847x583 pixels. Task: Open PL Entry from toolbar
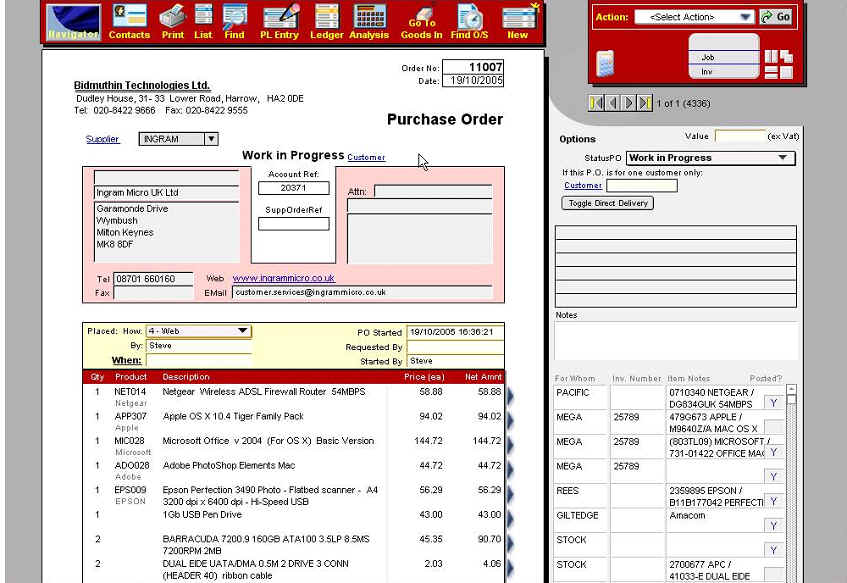point(279,22)
